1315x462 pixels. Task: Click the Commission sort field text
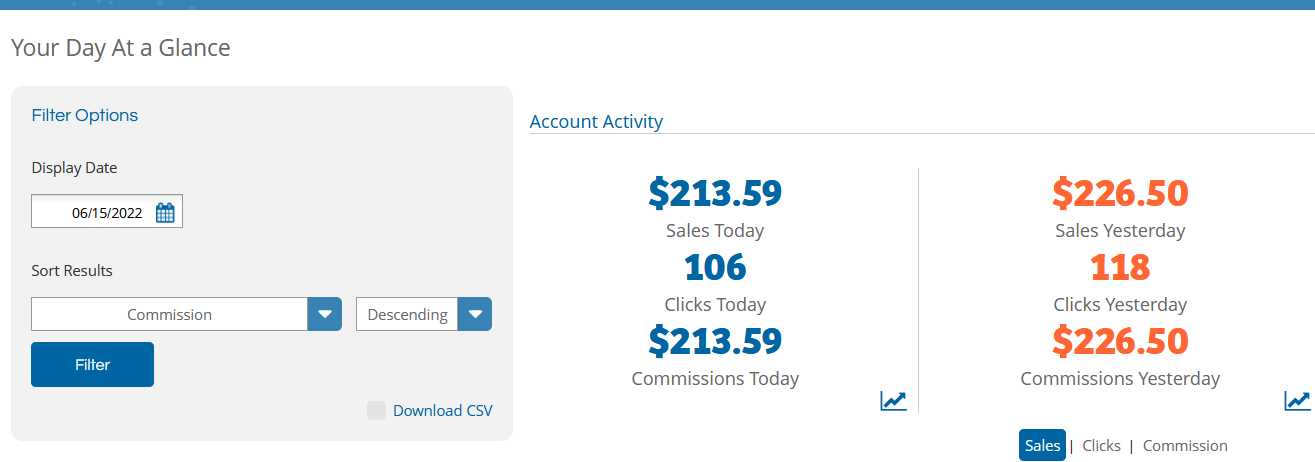pos(169,314)
